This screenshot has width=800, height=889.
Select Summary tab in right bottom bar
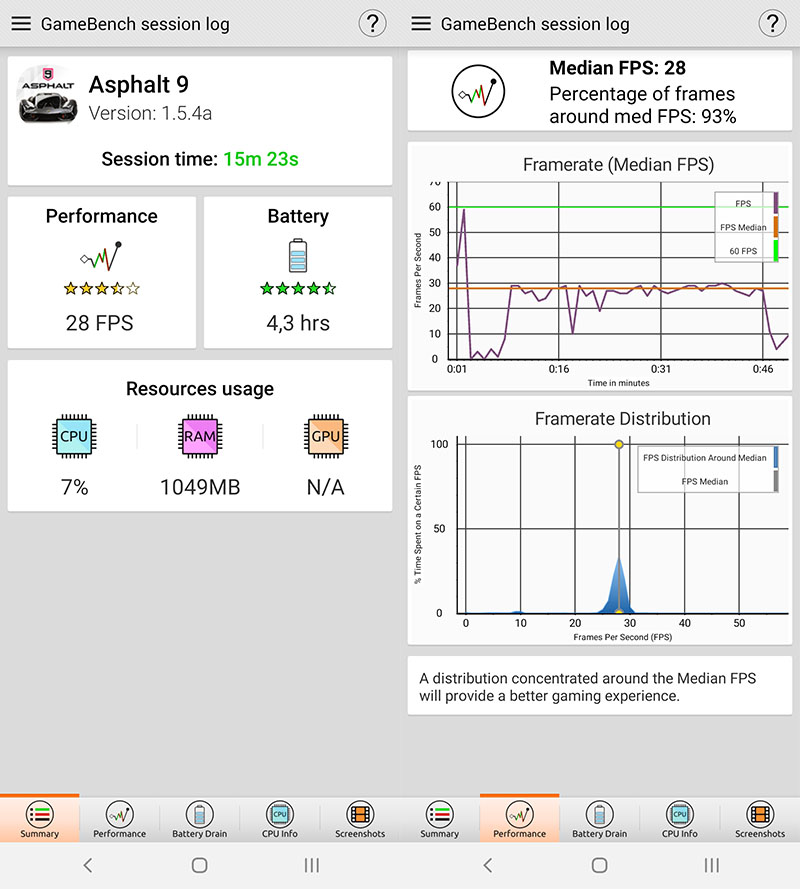(x=439, y=819)
